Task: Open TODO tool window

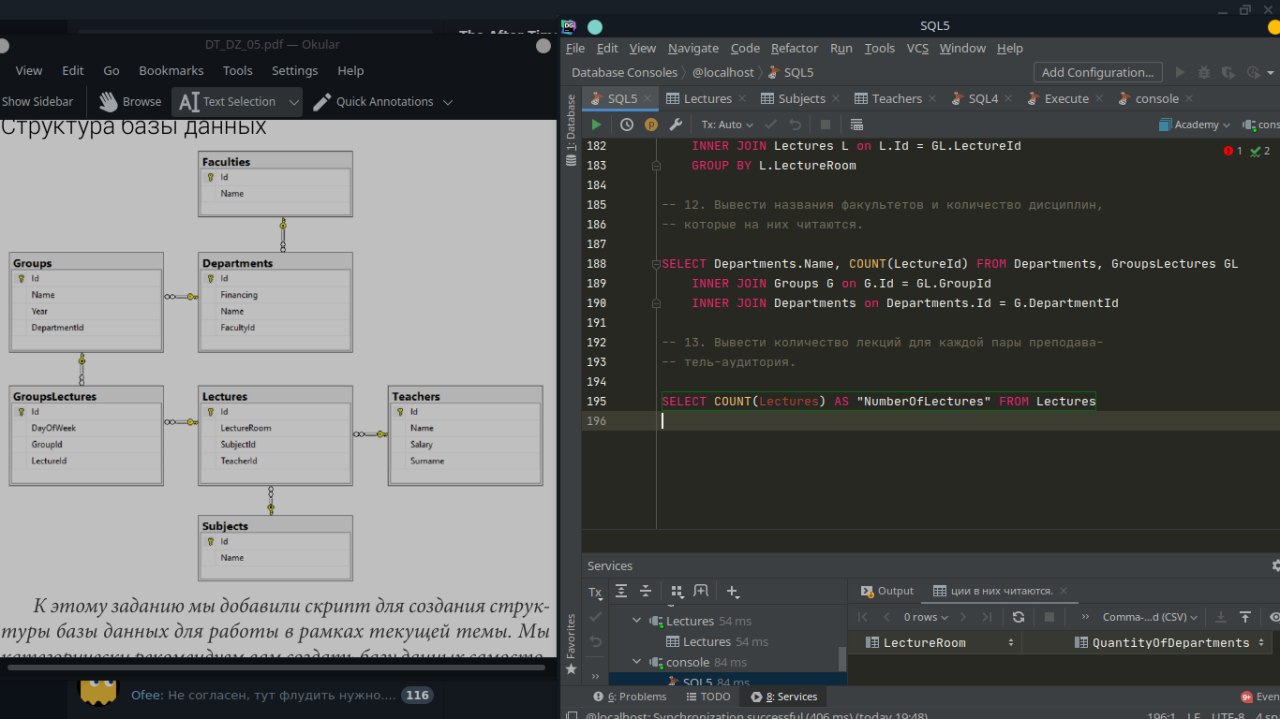Action: coord(708,697)
